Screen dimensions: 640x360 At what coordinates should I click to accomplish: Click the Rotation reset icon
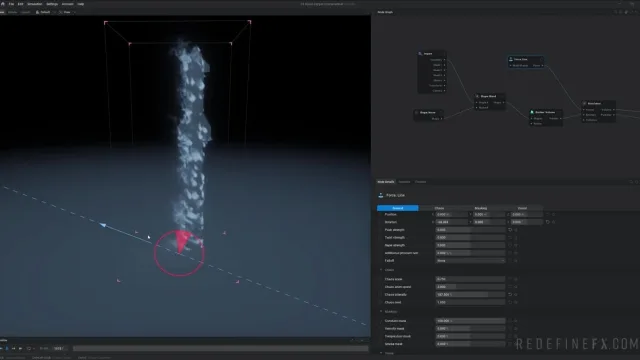point(548,222)
